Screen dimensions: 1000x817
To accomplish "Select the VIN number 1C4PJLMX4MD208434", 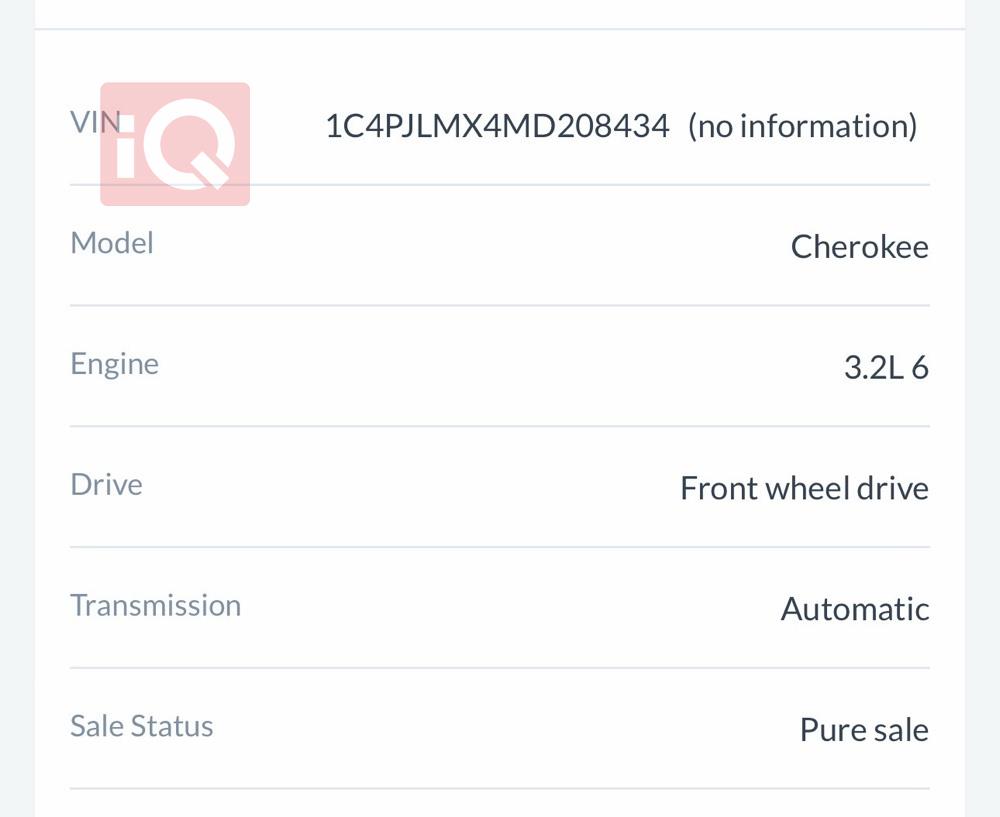I will coord(497,126).
